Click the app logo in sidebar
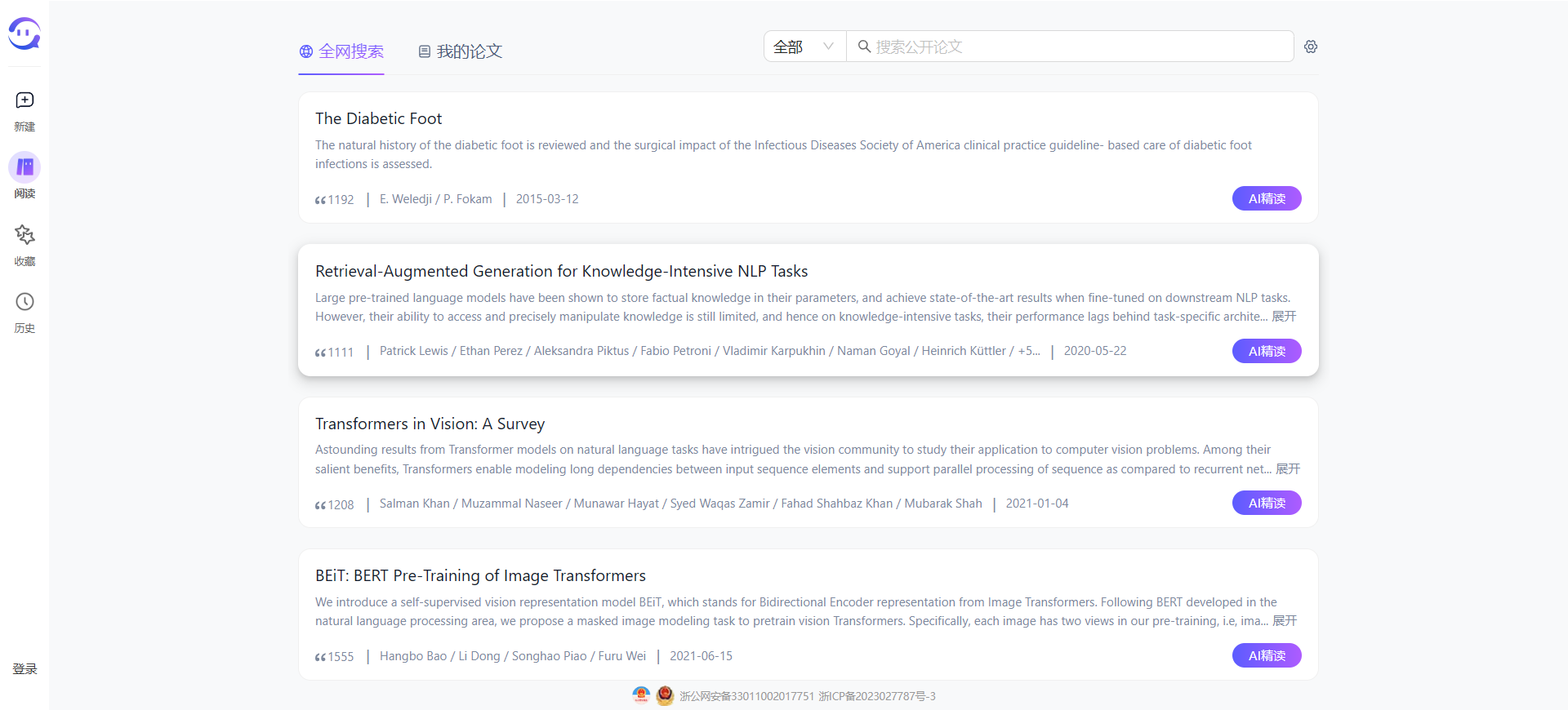Viewport: 1568px width, 710px height. (24, 34)
